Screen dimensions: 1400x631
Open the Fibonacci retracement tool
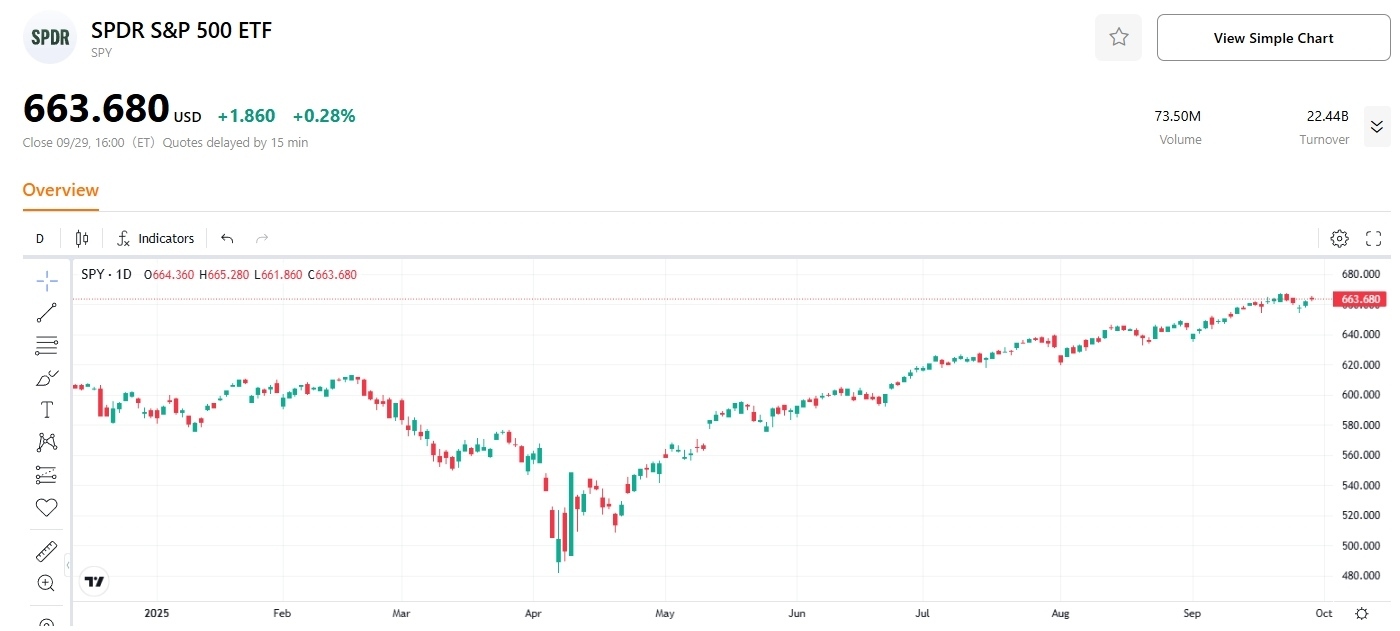point(46,346)
